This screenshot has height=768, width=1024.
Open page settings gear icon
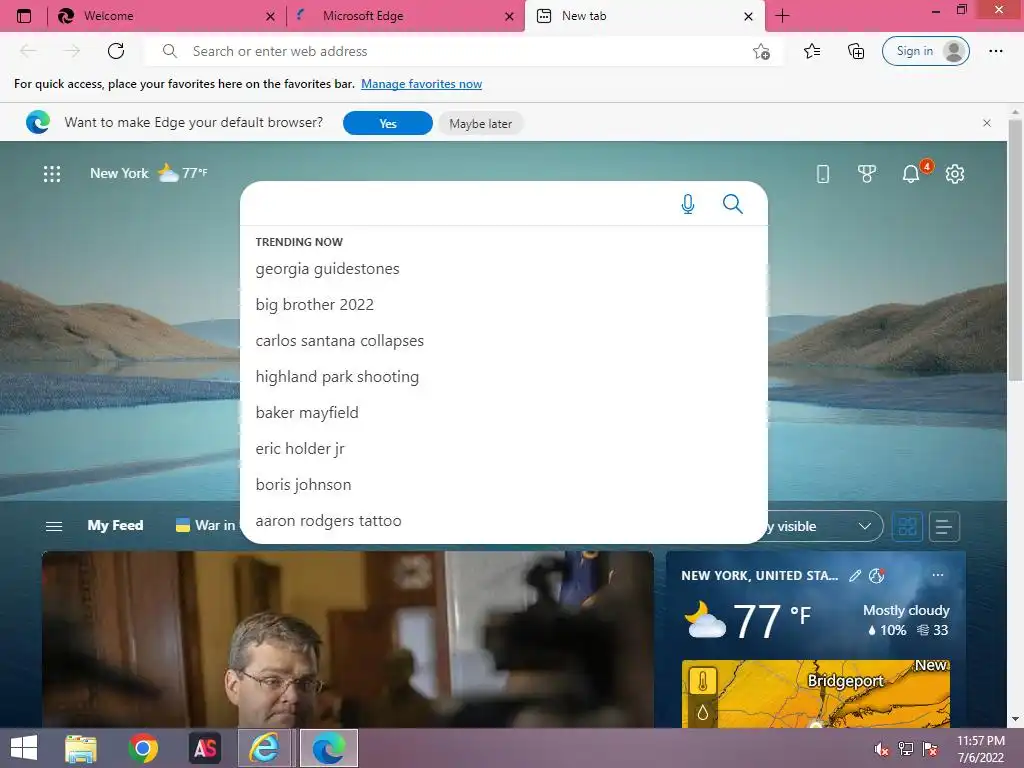click(x=955, y=174)
